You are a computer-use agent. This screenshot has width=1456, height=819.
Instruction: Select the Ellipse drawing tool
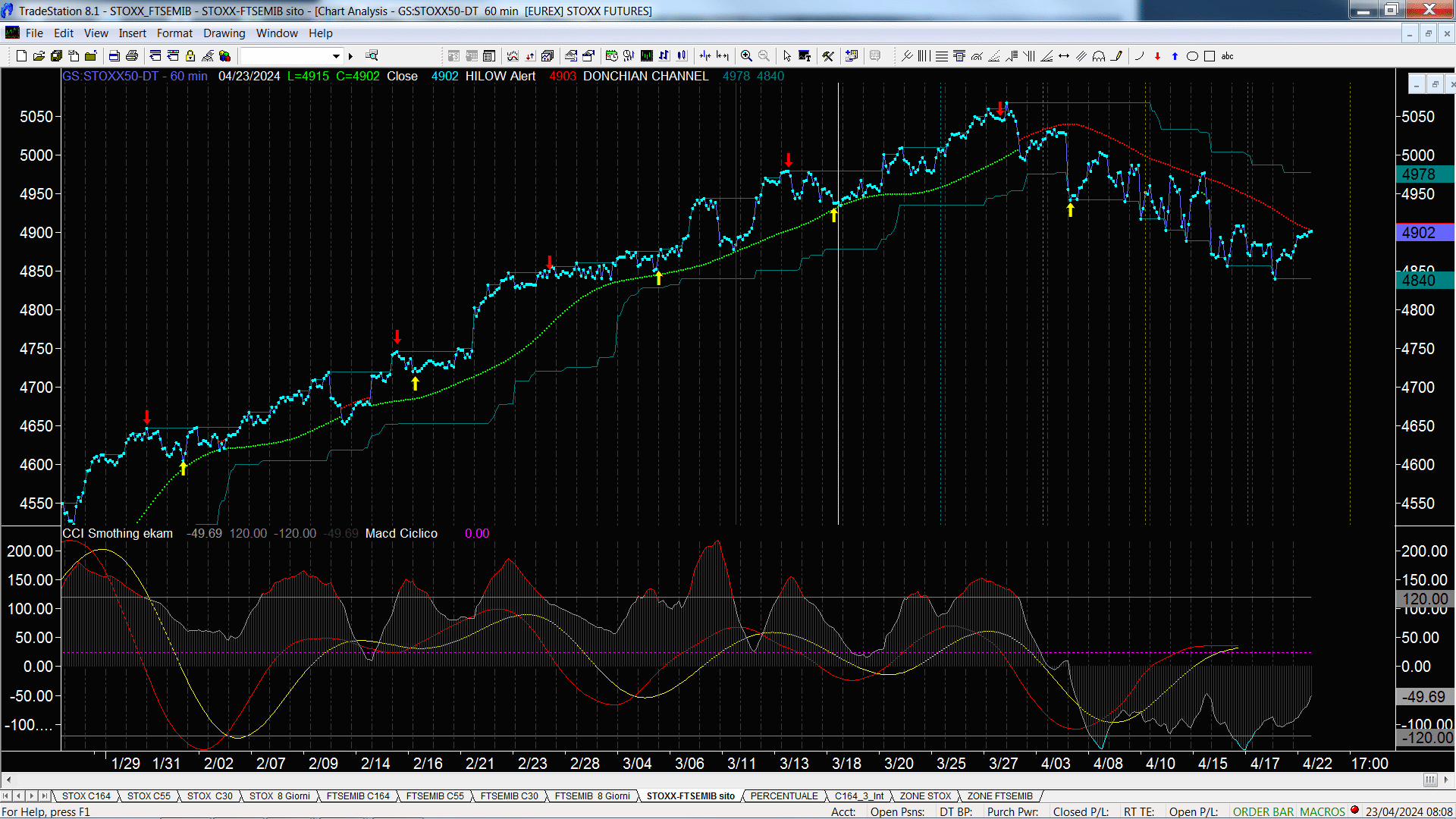(x=1192, y=56)
